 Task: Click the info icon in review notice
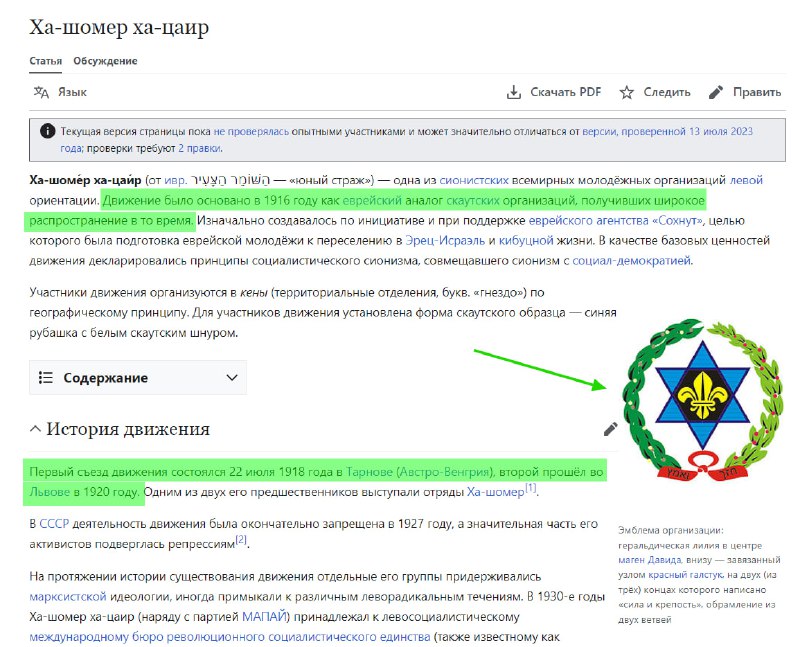47,131
